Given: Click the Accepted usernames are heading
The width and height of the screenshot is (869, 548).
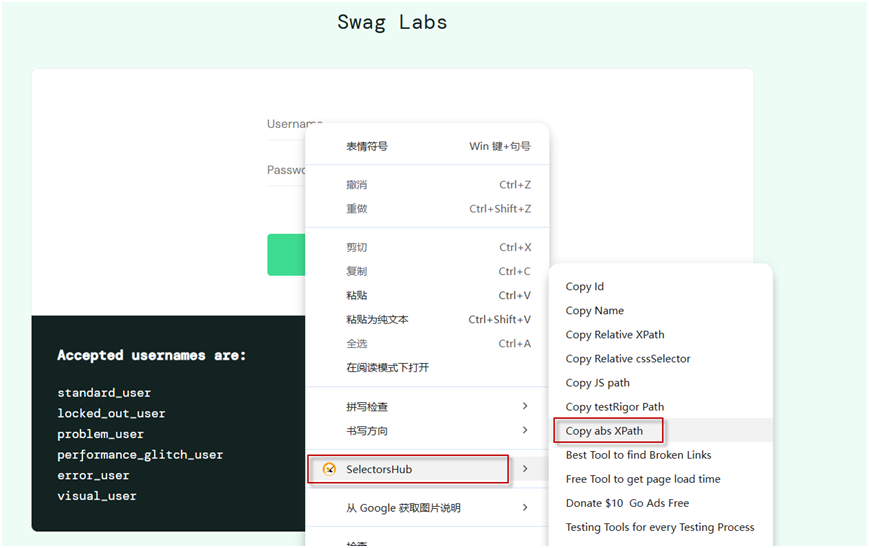Looking at the screenshot, I should point(151,355).
